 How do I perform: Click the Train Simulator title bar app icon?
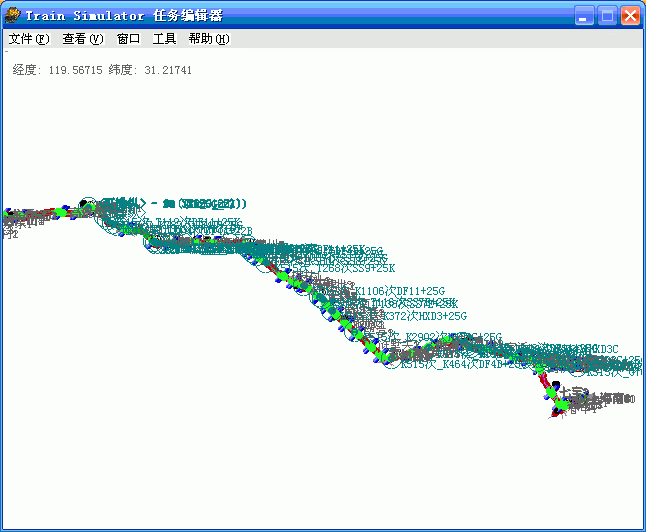coord(12,15)
